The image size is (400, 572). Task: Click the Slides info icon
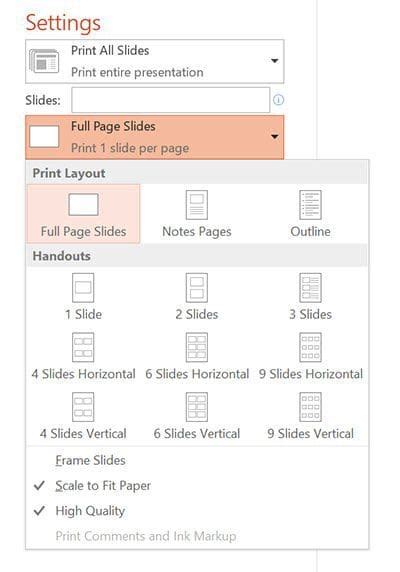coord(278,100)
